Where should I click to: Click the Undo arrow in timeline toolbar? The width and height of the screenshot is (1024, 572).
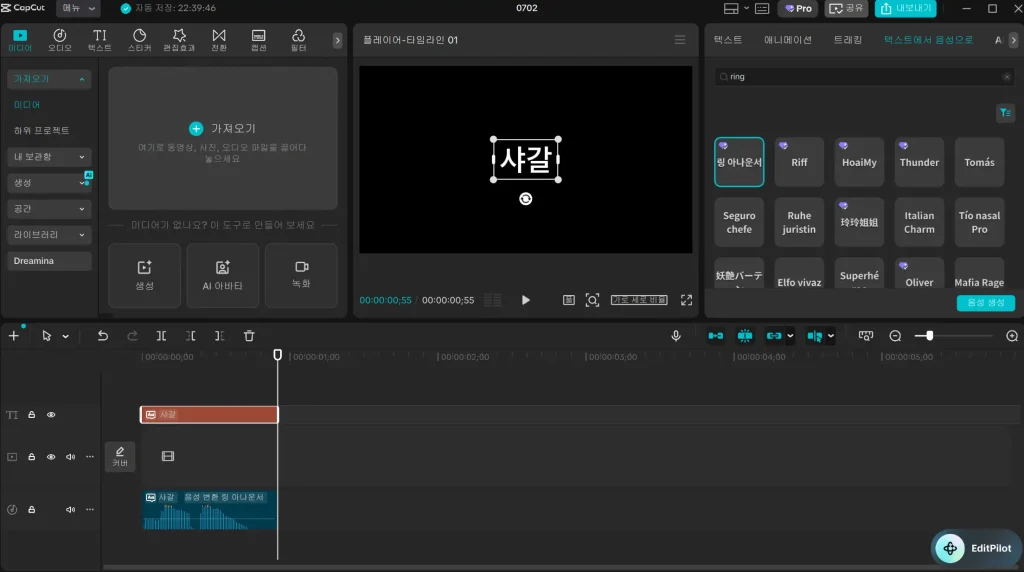(x=103, y=336)
